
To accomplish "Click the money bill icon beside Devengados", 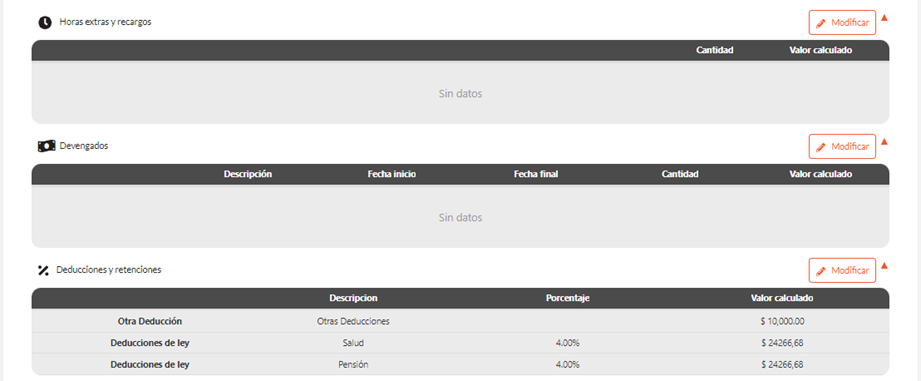I will click(x=46, y=146).
